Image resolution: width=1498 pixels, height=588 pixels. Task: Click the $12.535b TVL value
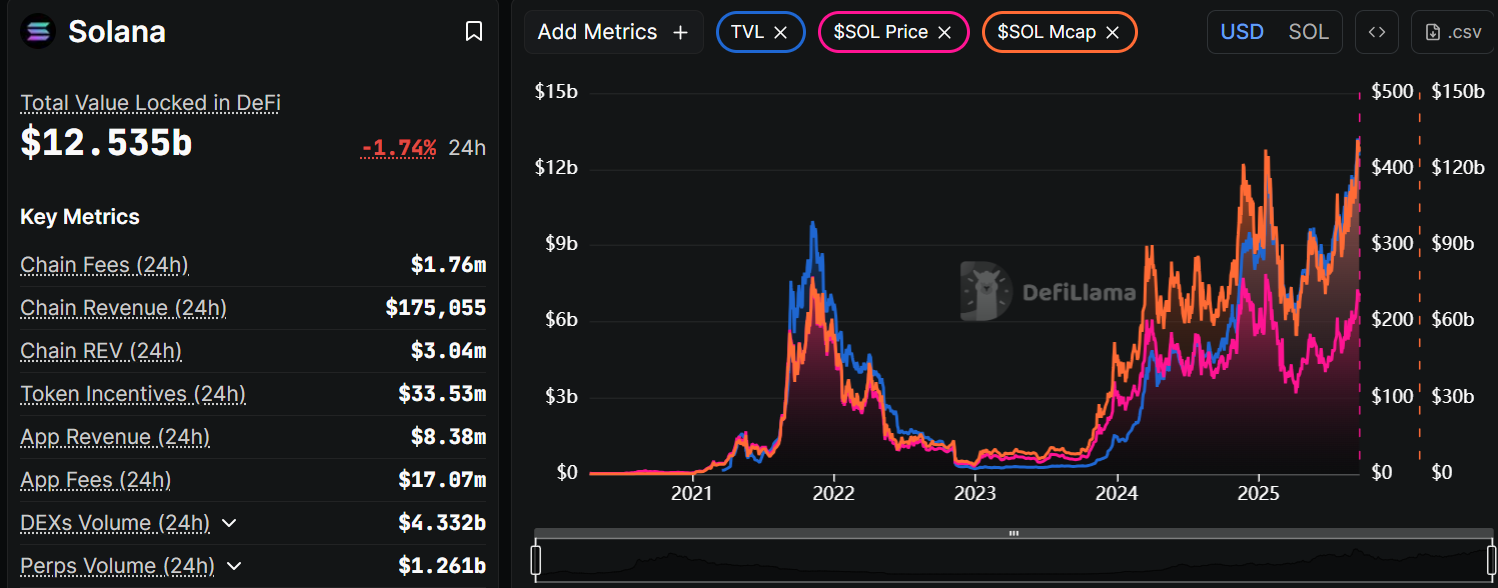tap(106, 143)
